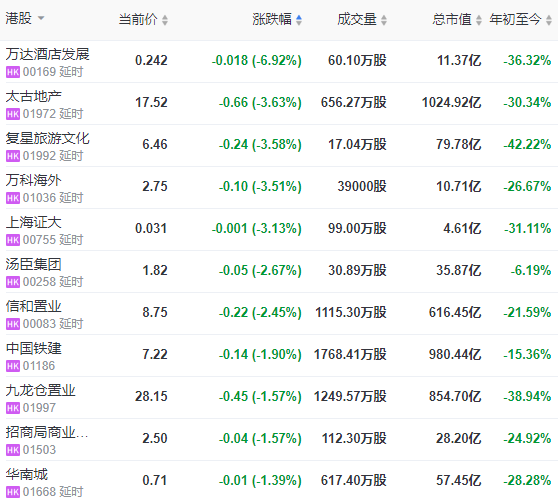The height and width of the screenshot is (502, 558).
Task: Sort by 年初至今 column arrows
Action: [x=548, y=20]
